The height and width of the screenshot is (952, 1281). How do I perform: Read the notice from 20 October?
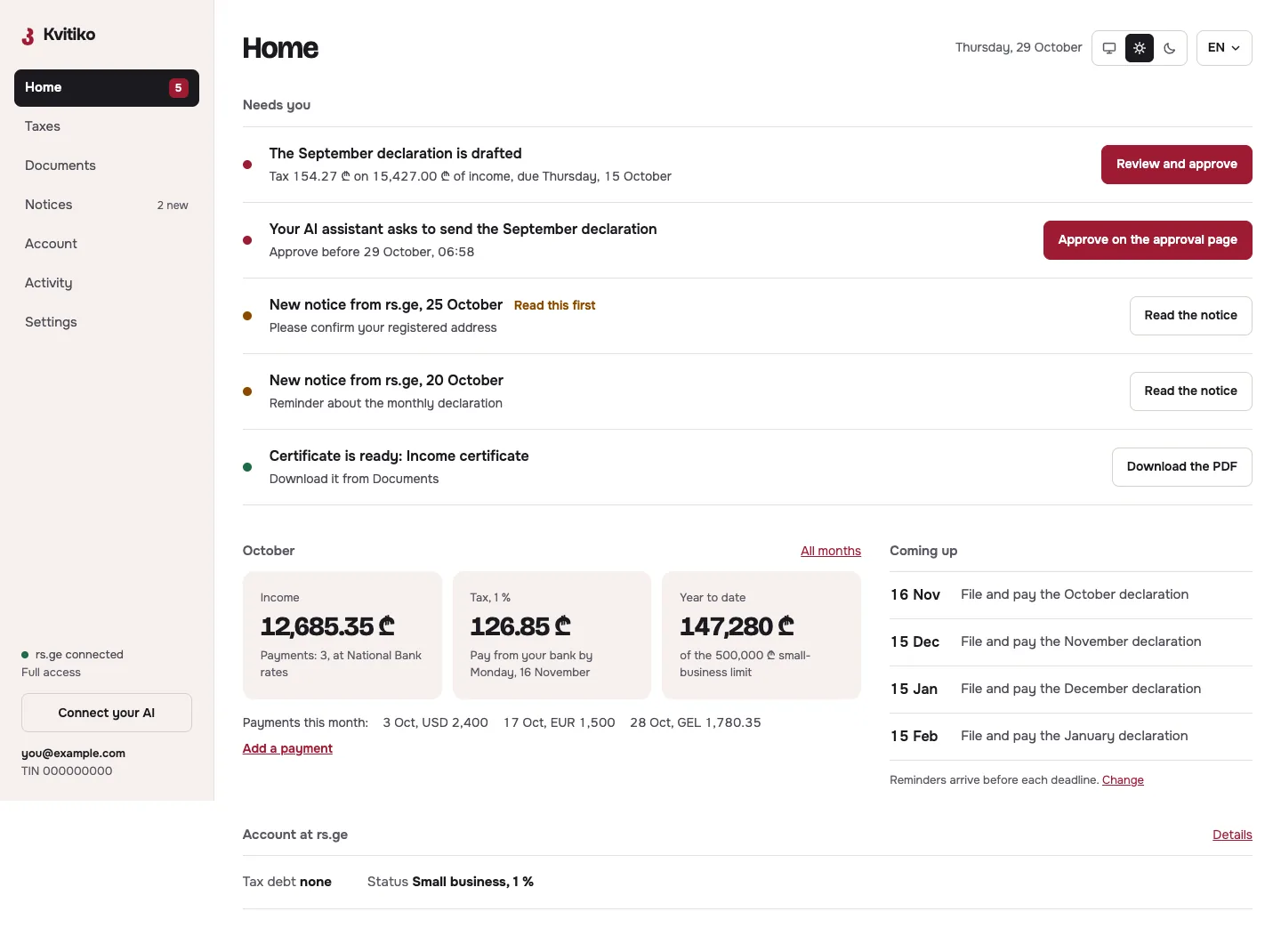1191,391
